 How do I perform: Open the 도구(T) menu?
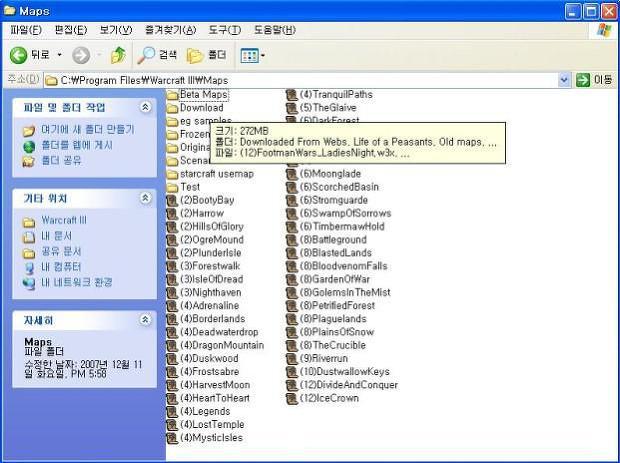point(225,30)
